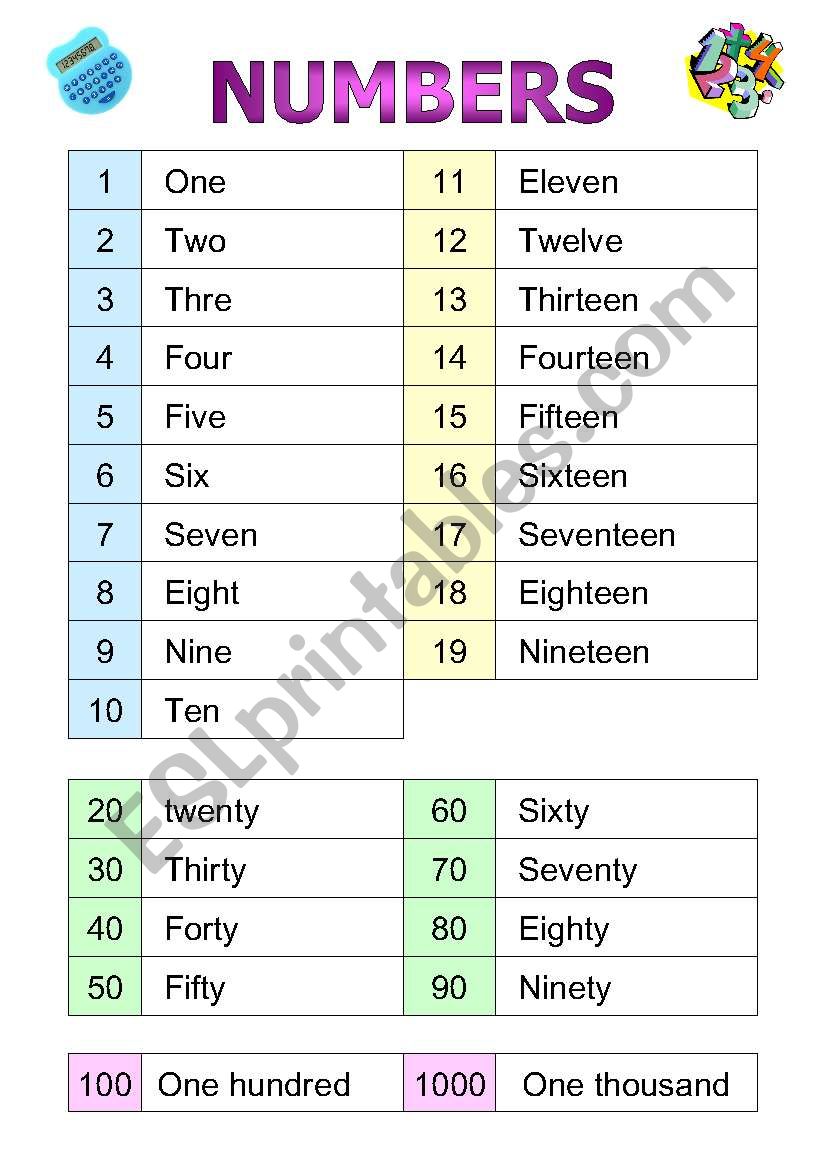821x1169 pixels.
Task: Click the green cell showing 60
Action: pyautogui.click(x=449, y=811)
